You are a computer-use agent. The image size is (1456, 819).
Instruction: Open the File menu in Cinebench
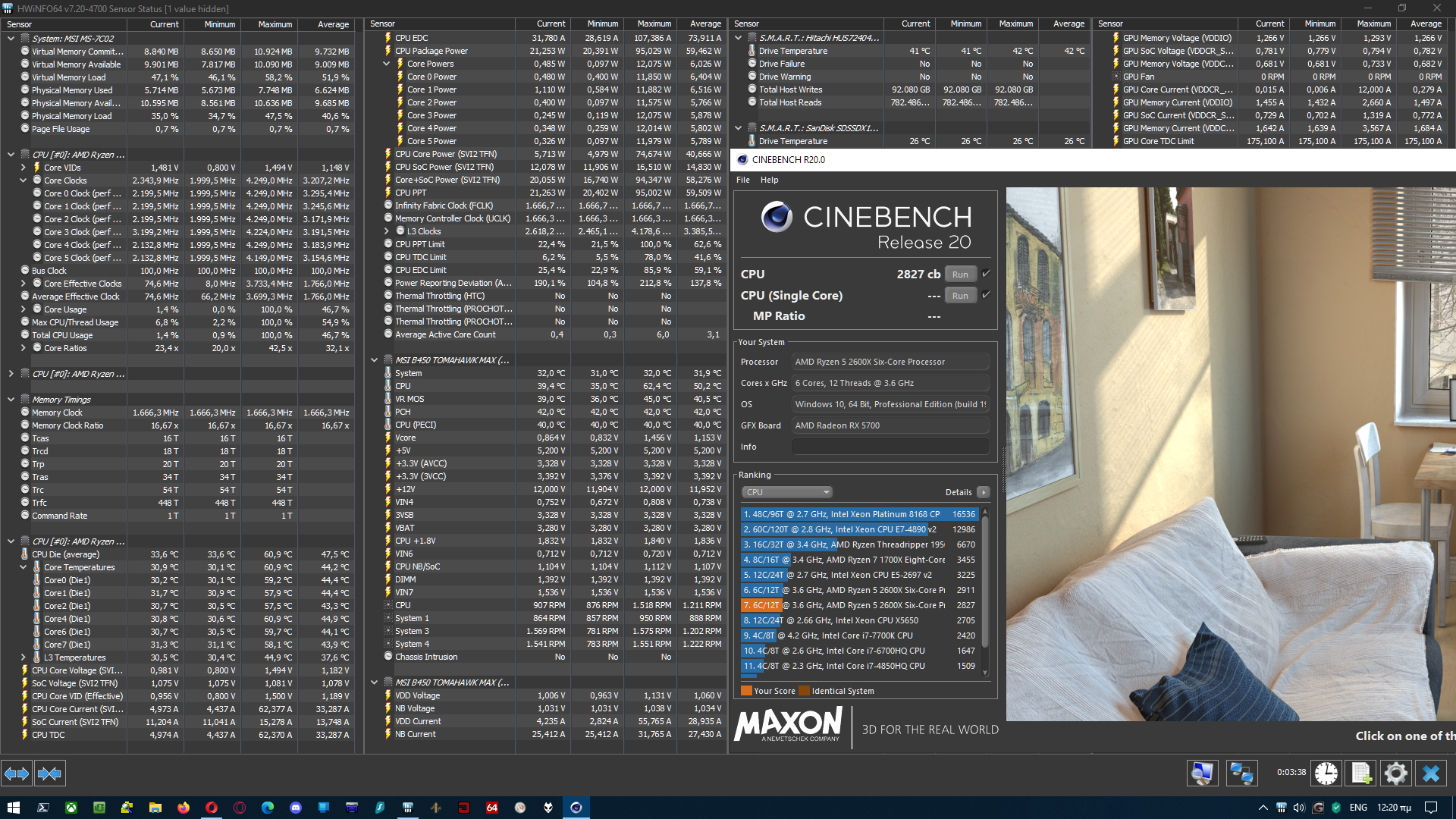click(743, 180)
